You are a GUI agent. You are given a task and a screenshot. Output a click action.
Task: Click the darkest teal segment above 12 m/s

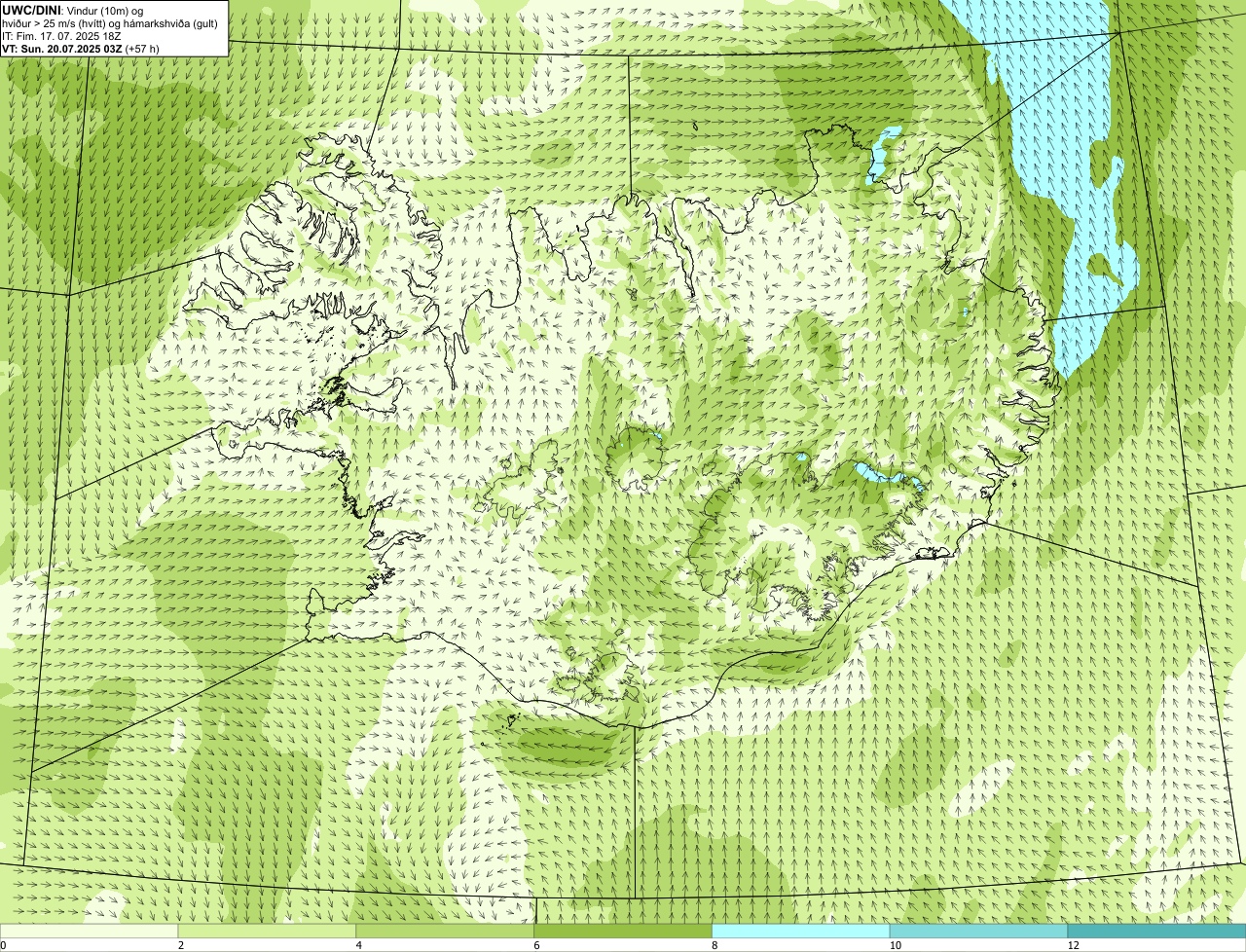click(1156, 931)
